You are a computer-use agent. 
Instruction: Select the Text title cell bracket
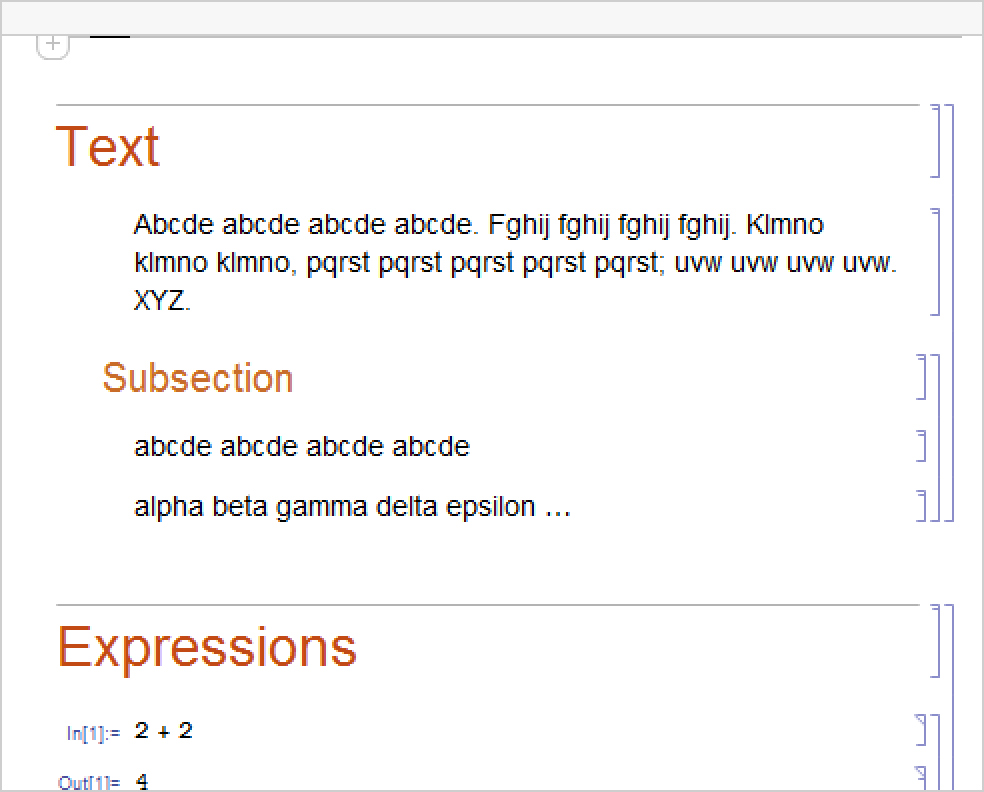[936, 141]
